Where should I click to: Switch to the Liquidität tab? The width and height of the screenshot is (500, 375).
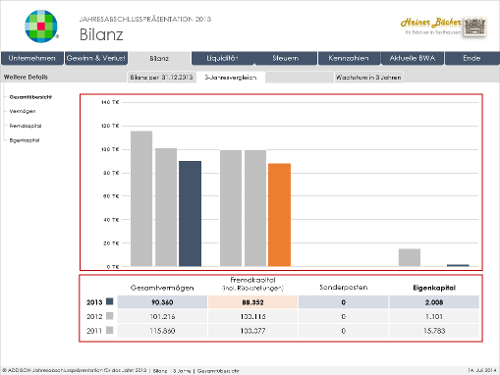tap(222, 58)
